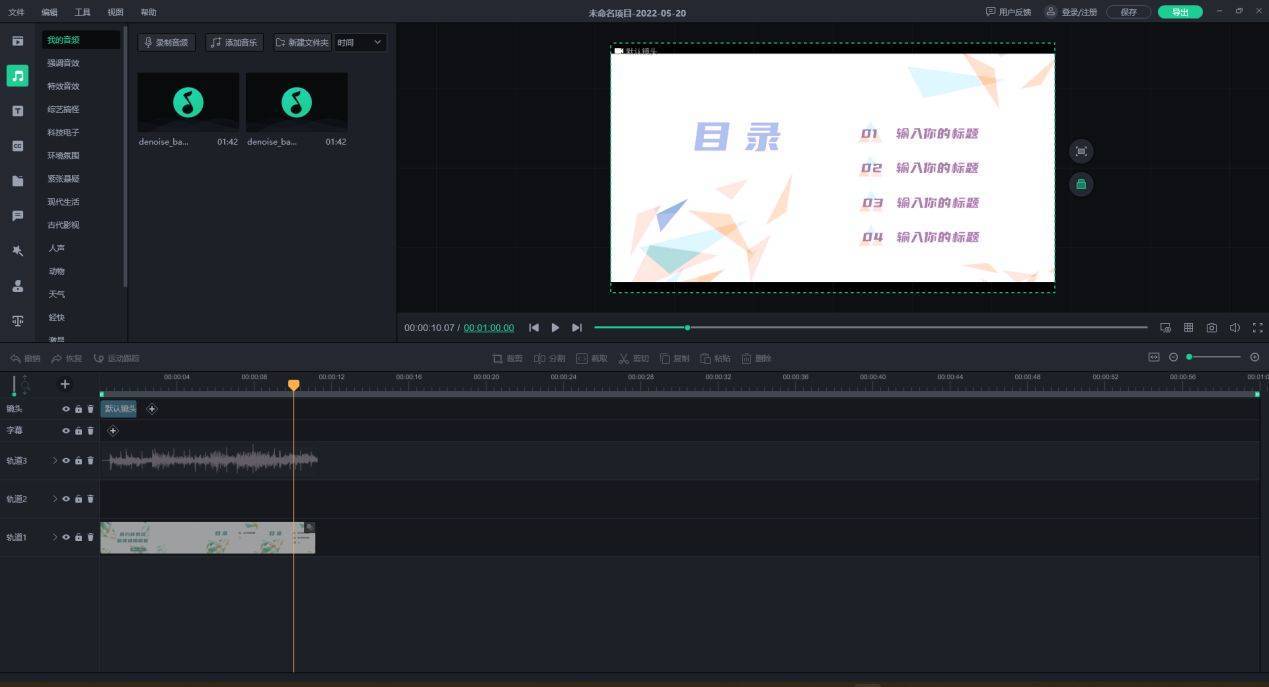Click the fit-to-screen icon beside preview
The image size is (1269, 687).
tap(1080, 152)
